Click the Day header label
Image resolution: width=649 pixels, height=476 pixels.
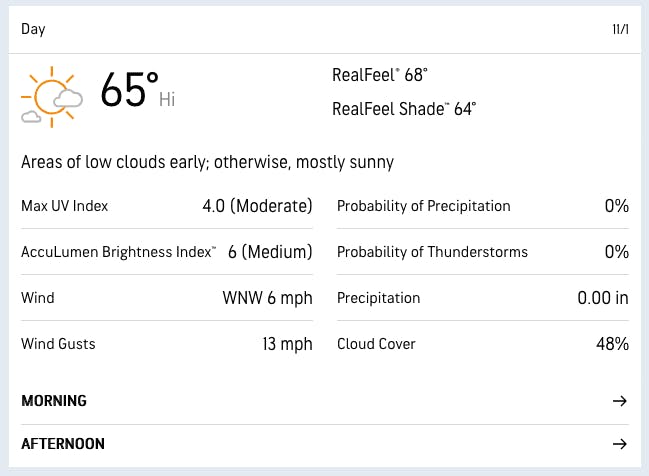pos(33,29)
